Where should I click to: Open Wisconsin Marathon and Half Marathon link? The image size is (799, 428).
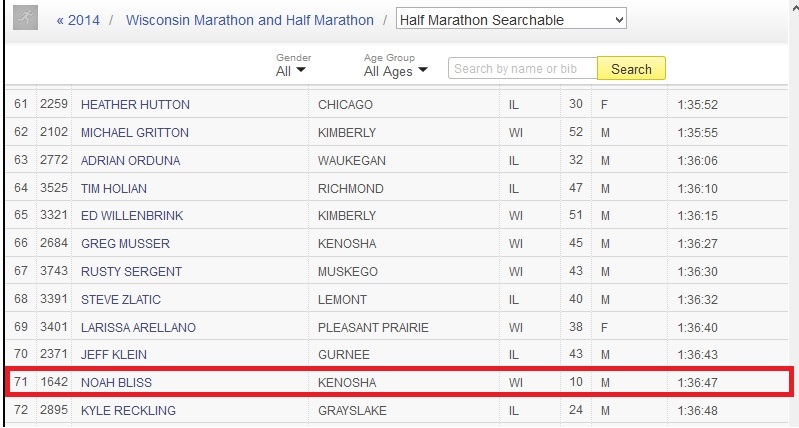[x=249, y=20]
